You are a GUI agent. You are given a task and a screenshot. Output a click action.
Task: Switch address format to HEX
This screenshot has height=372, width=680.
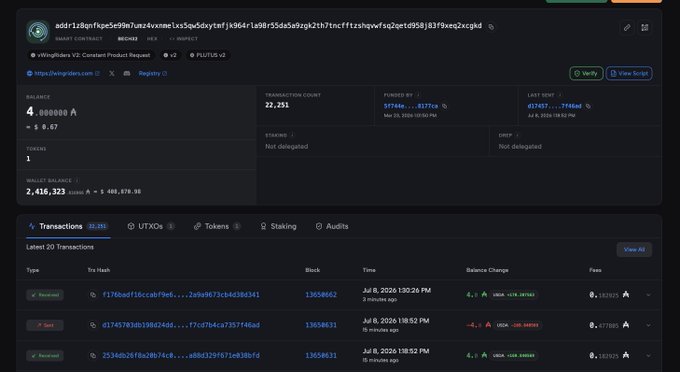(x=152, y=39)
